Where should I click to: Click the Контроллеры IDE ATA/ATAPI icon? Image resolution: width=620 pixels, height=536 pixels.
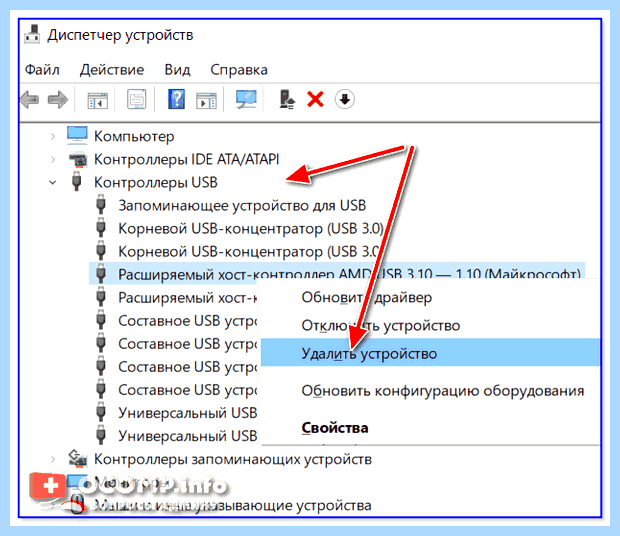(78, 159)
